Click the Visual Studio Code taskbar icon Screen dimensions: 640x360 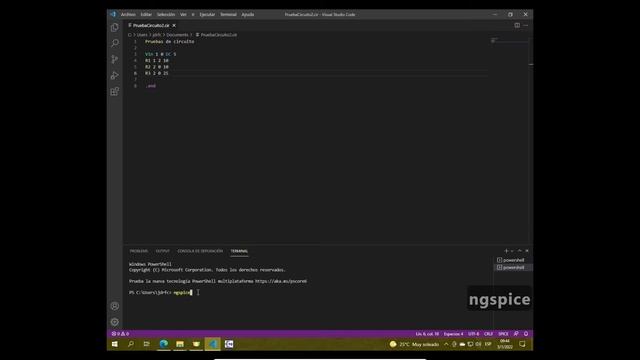point(213,344)
